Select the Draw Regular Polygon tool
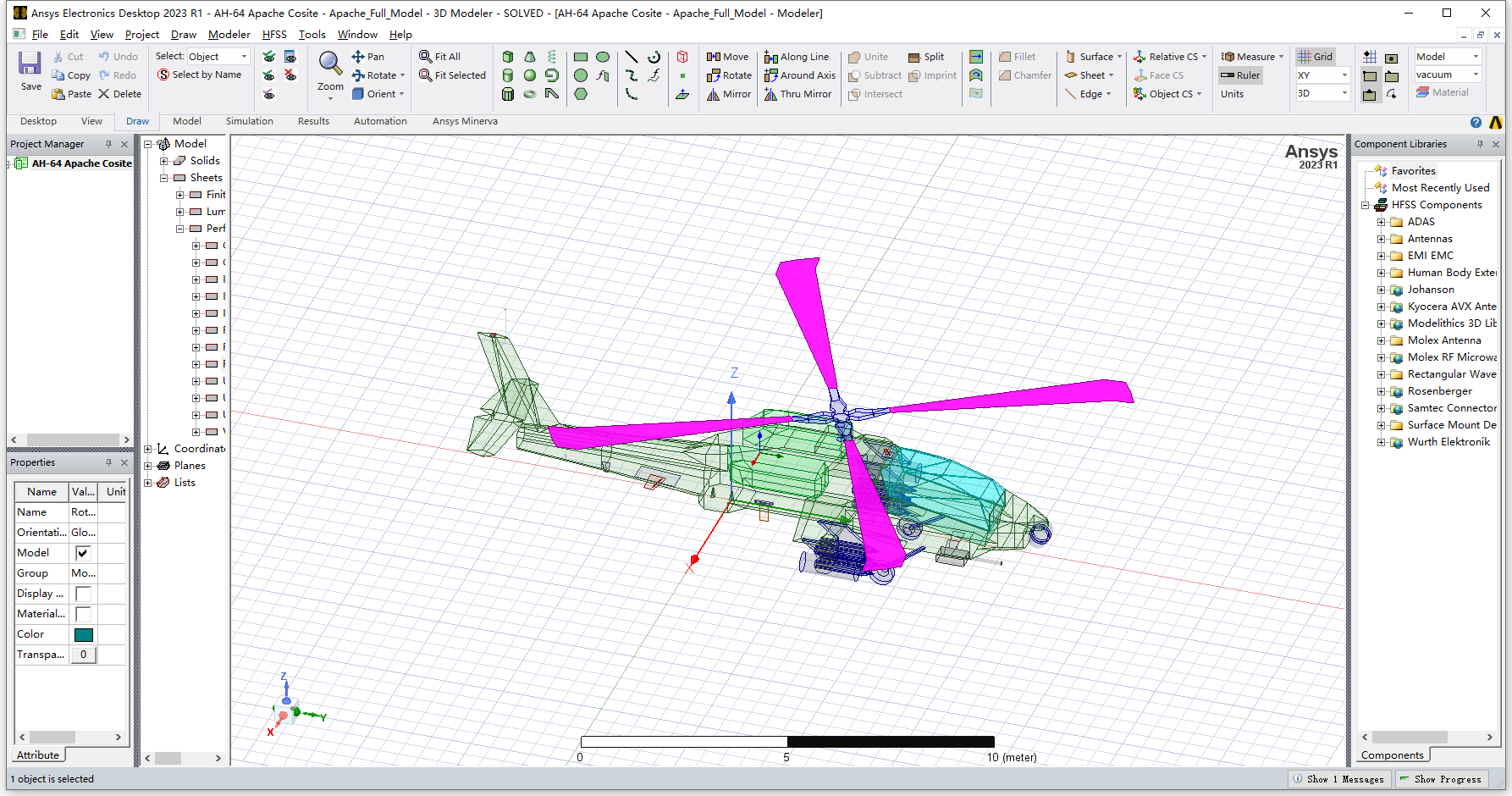 pyautogui.click(x=581, y=94)
